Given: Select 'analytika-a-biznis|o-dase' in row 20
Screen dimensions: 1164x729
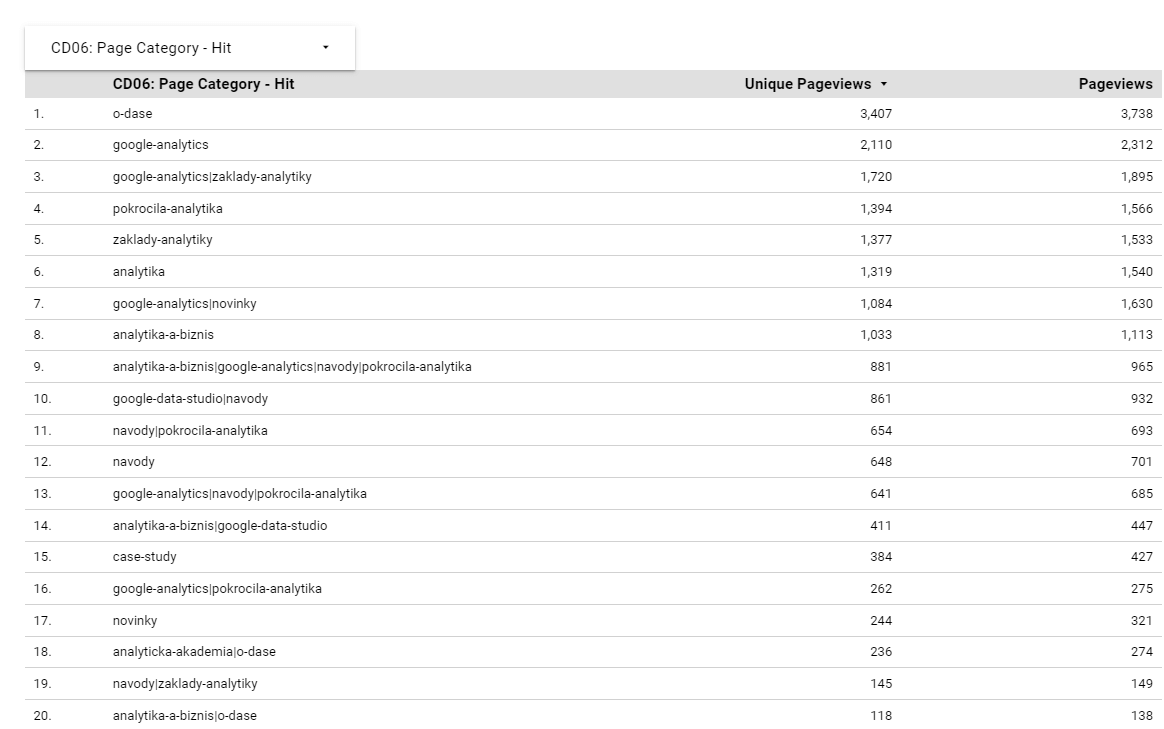Looking at the screenshot, I should [x=185, y=716].
